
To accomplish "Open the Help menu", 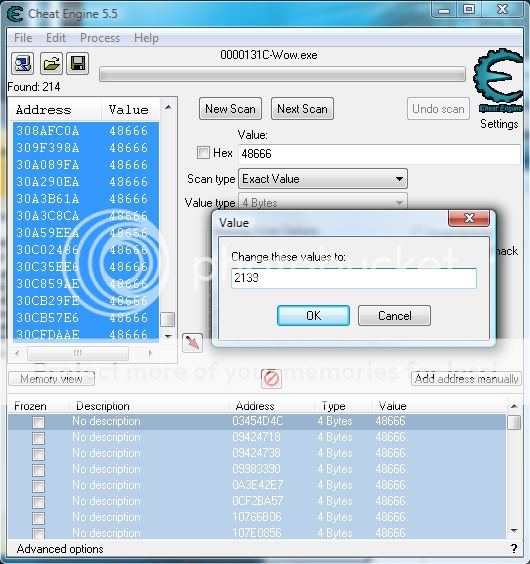I will (146, 38).
